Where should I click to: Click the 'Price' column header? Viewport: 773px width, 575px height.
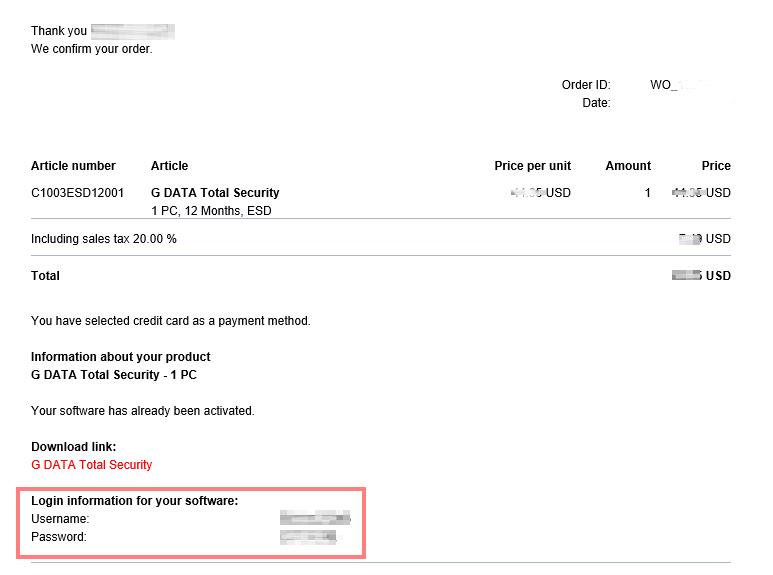716,166
